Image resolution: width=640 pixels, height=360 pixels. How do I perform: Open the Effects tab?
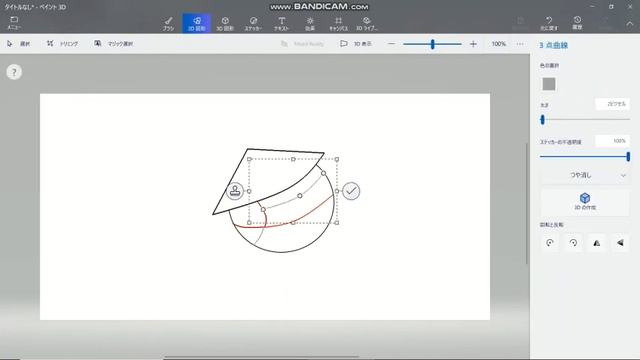tap(310, 24)
